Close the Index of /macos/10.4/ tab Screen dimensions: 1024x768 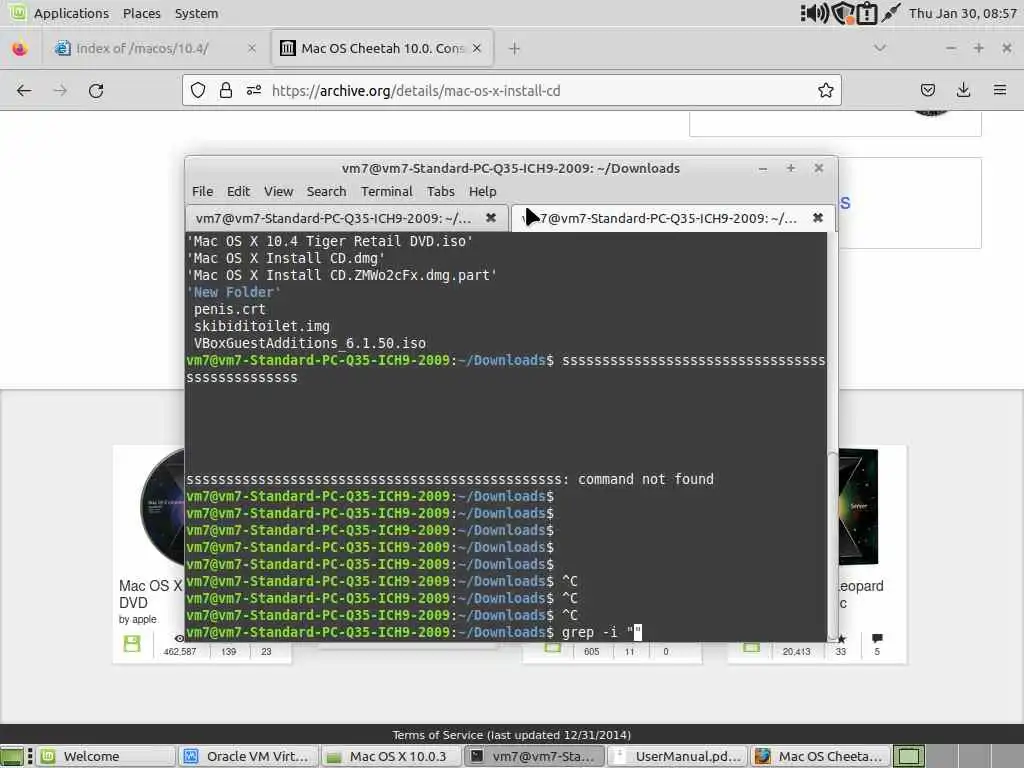tap(251, 48)
